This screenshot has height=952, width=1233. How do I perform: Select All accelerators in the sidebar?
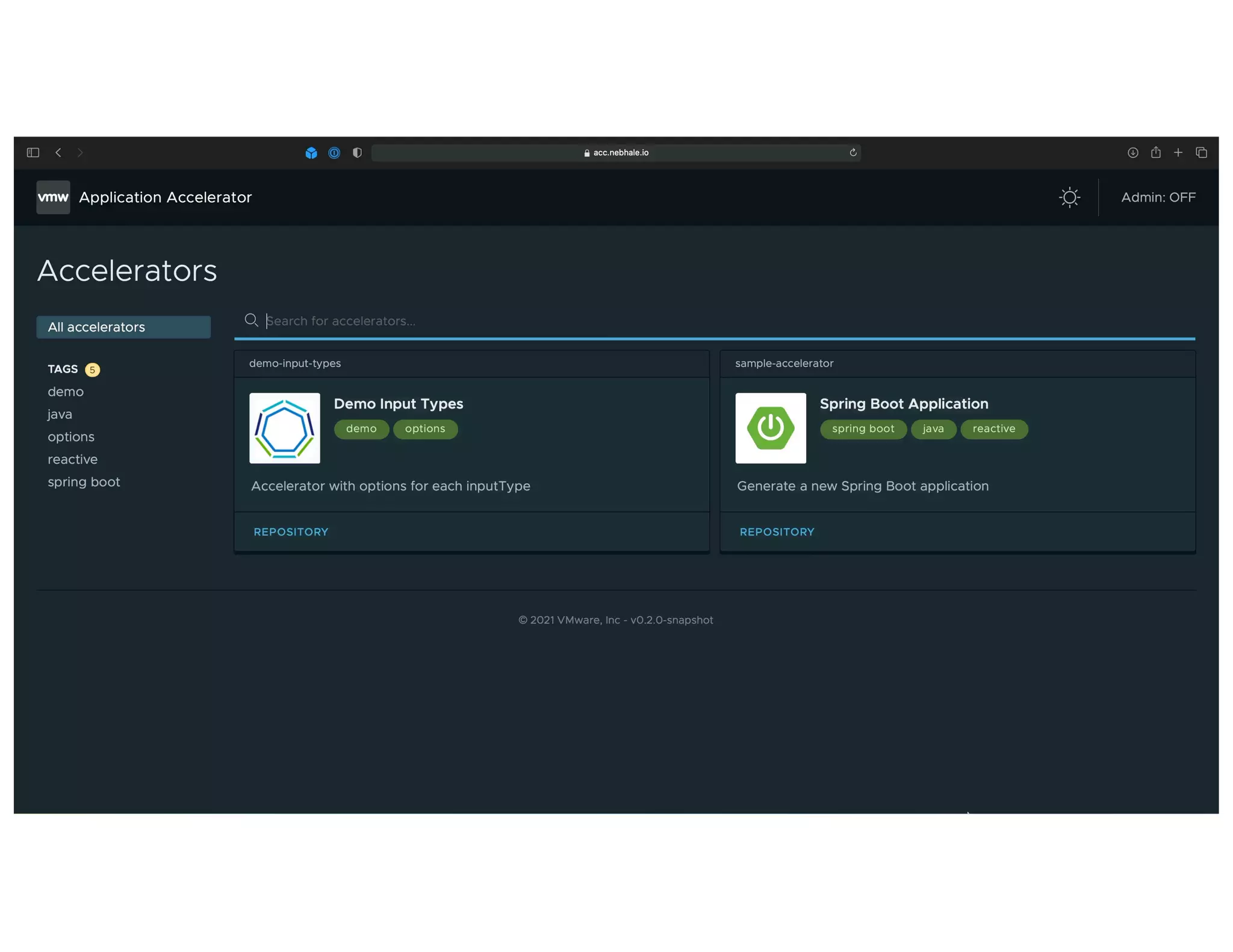[x=123, y=327]
